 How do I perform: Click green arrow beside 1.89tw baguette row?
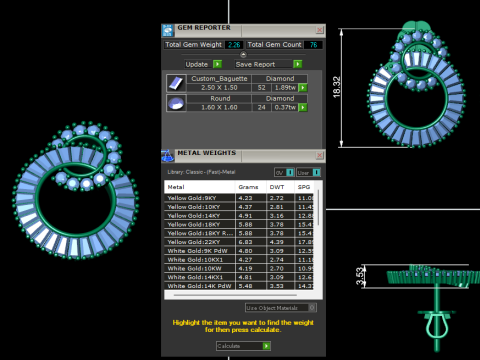pos(303,88)
